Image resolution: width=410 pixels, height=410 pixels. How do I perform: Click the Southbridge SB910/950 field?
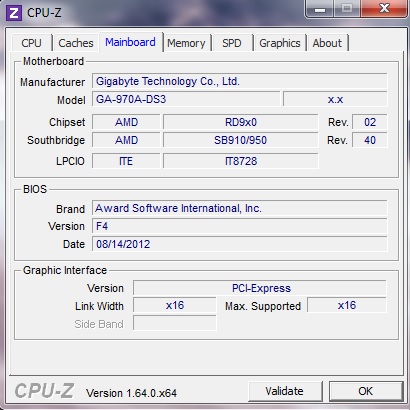click(241, 140)
